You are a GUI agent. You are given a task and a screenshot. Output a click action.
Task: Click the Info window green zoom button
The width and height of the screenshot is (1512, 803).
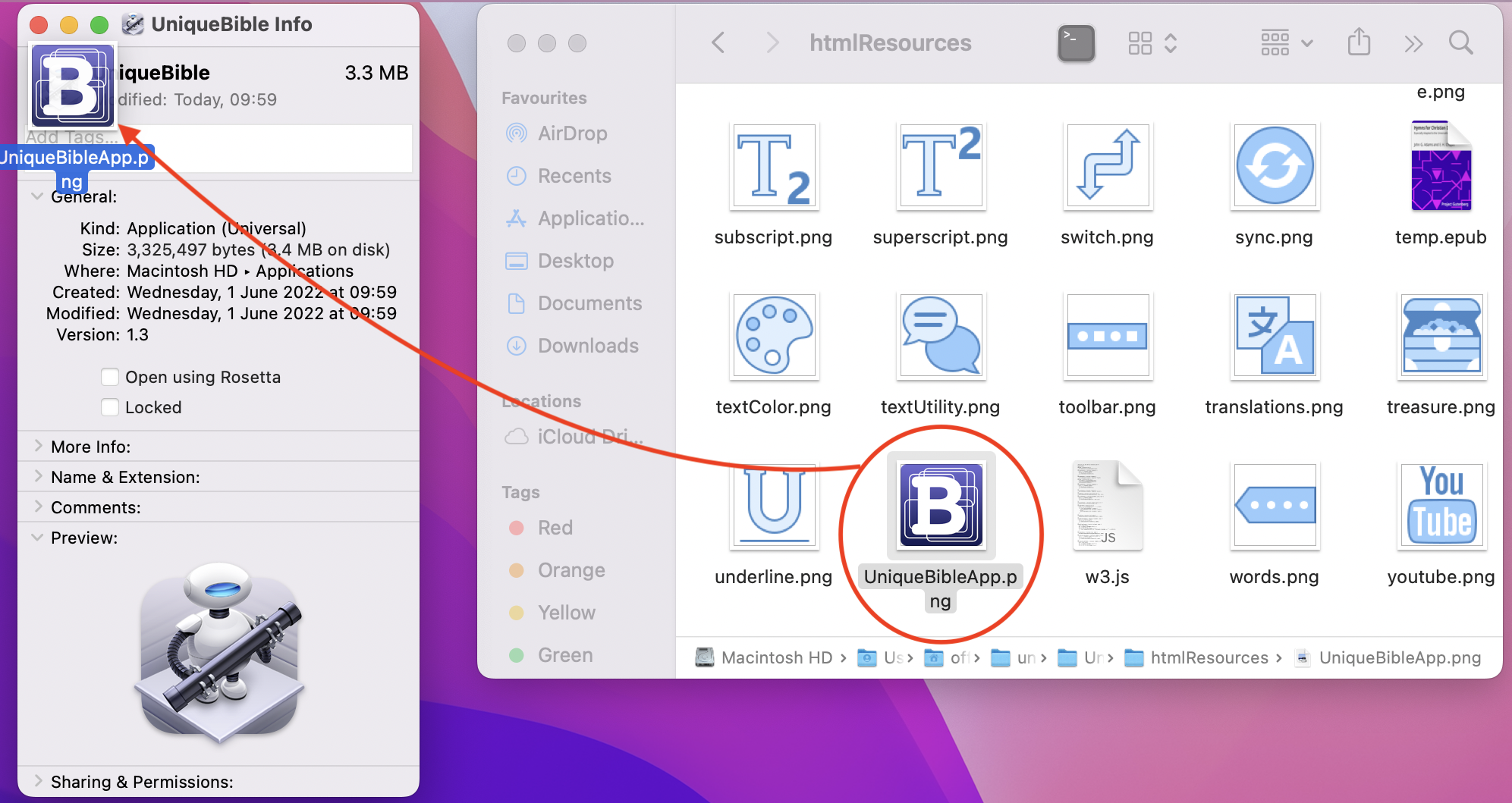99,25
